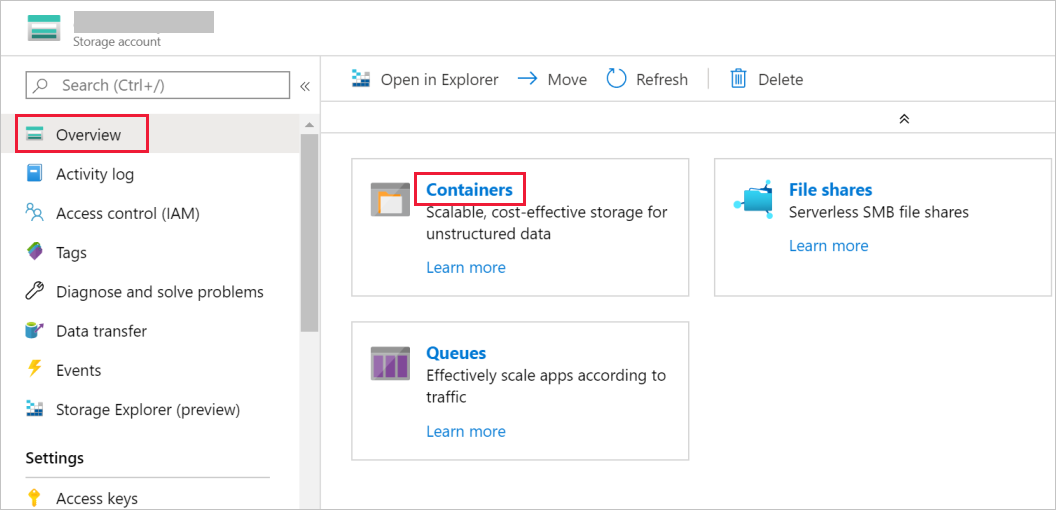Click Learn more under File shares

pyautogui.click(x=828, y=246)
